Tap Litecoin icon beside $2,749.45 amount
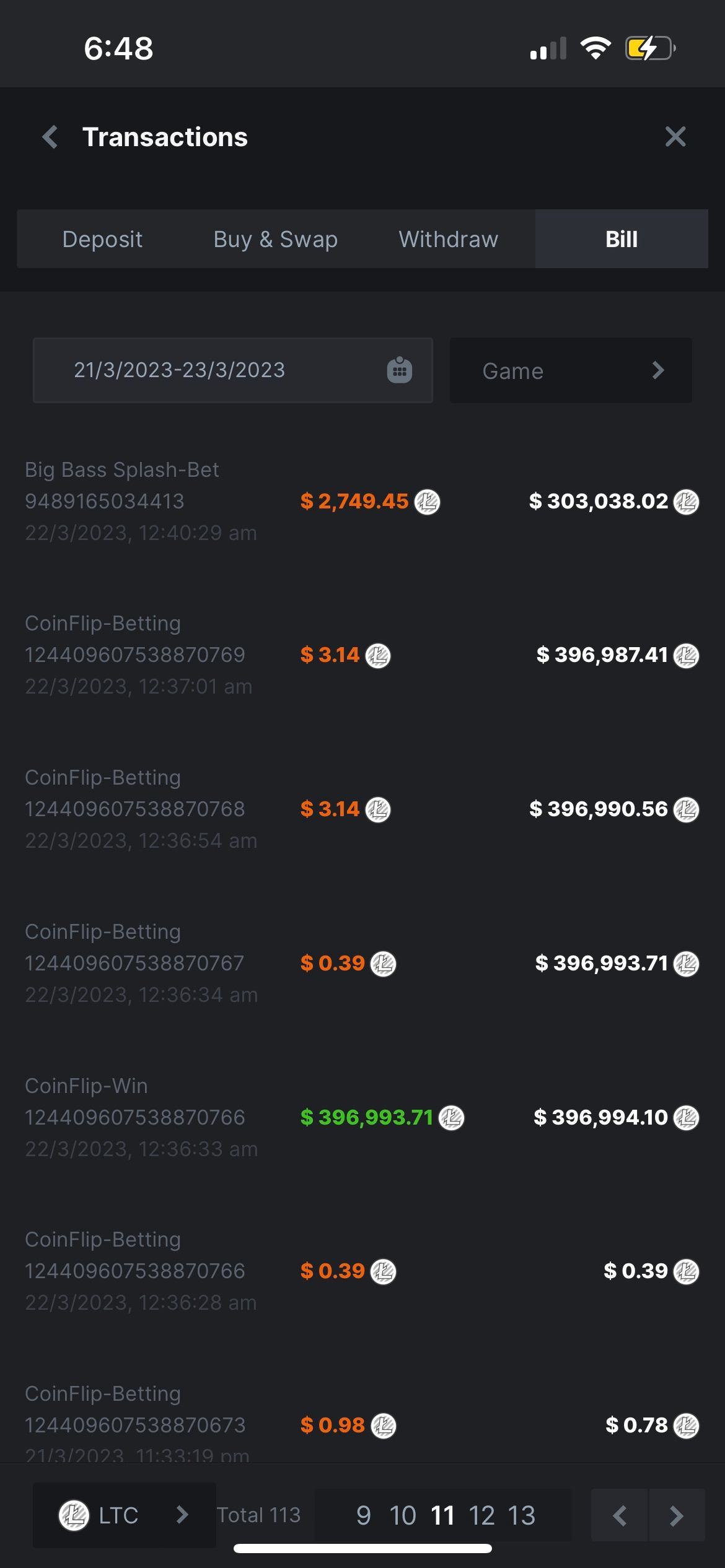Image resolution: width=725 pixels, height=1568 pixels. (x=427, y=502)
